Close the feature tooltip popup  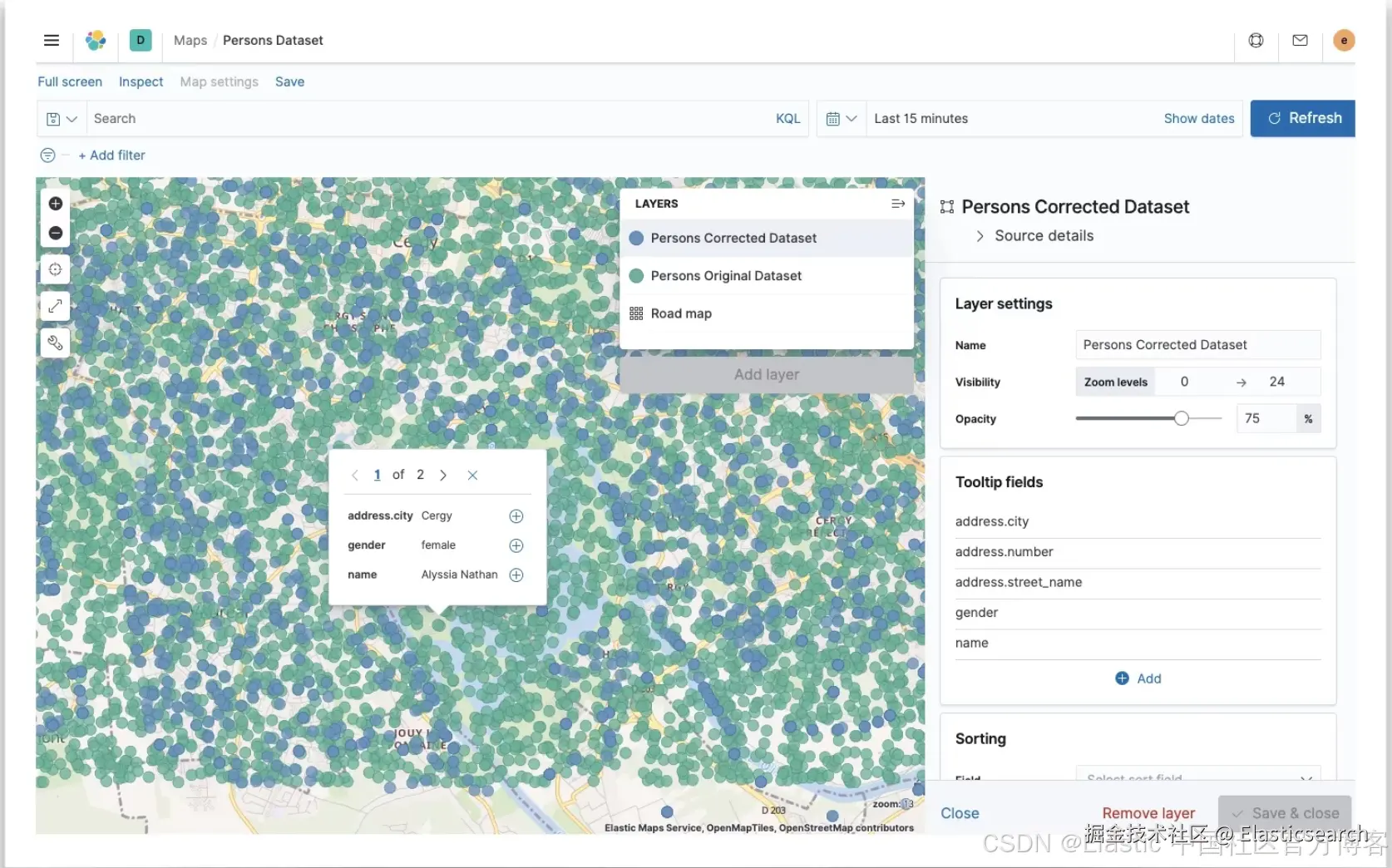(472, 475)
